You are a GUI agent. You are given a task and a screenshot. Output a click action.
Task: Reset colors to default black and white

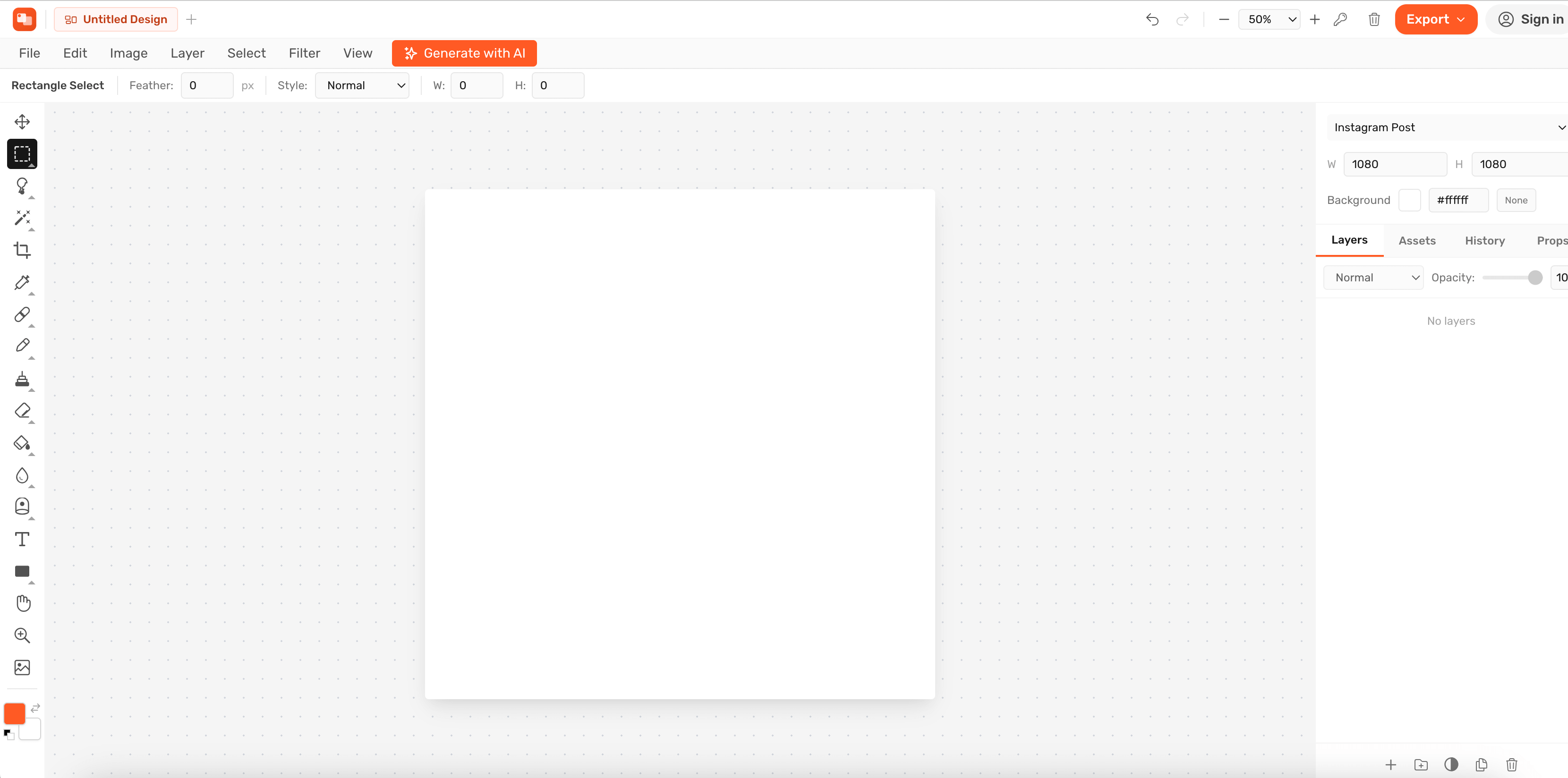point(9,734)
